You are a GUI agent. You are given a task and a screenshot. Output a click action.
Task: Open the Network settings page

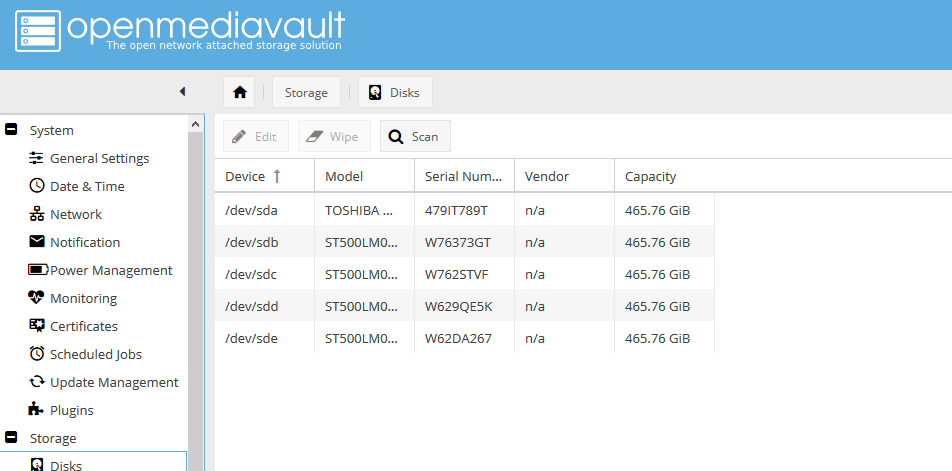click(76, 214)
